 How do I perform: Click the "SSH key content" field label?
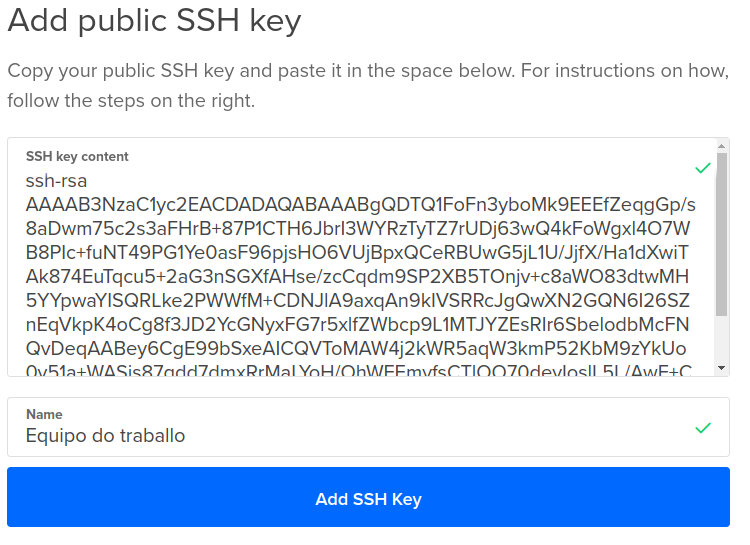point(77,157)
